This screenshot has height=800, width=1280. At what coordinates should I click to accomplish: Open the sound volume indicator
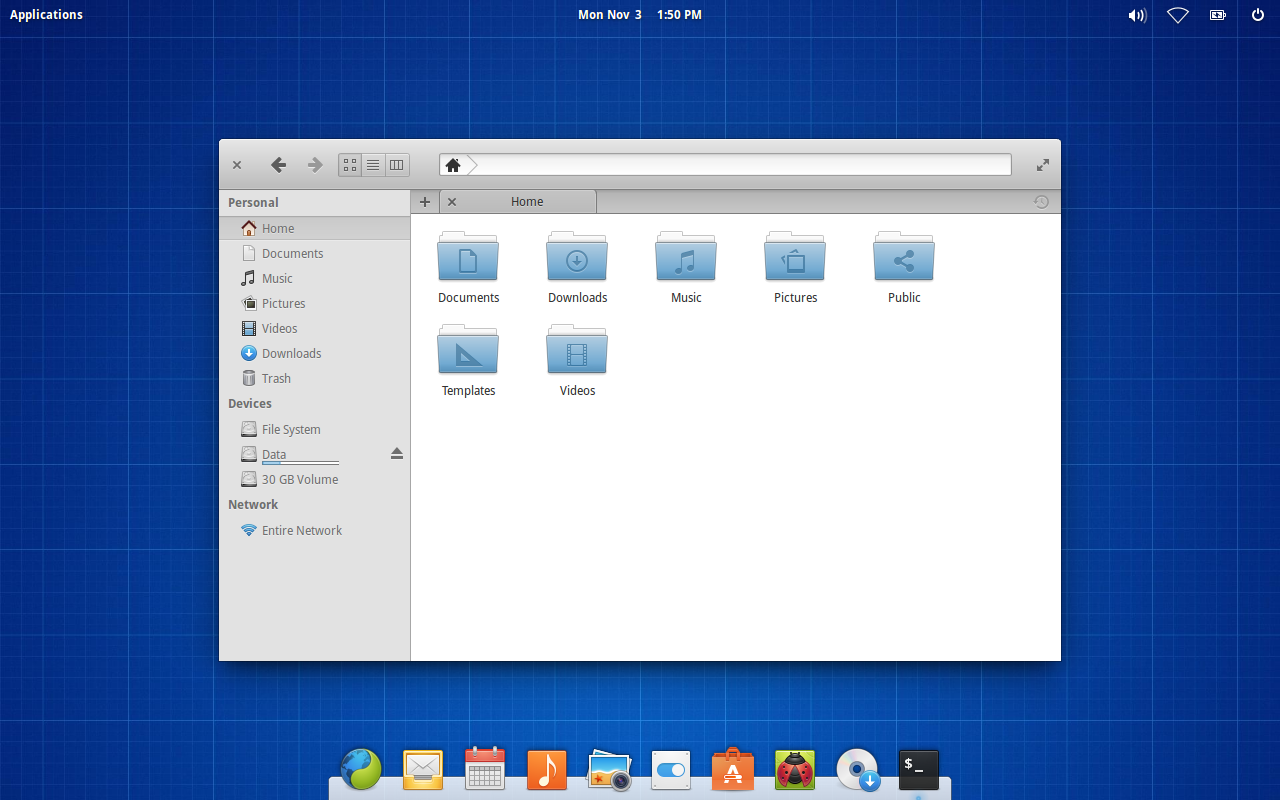(1137, 14)
